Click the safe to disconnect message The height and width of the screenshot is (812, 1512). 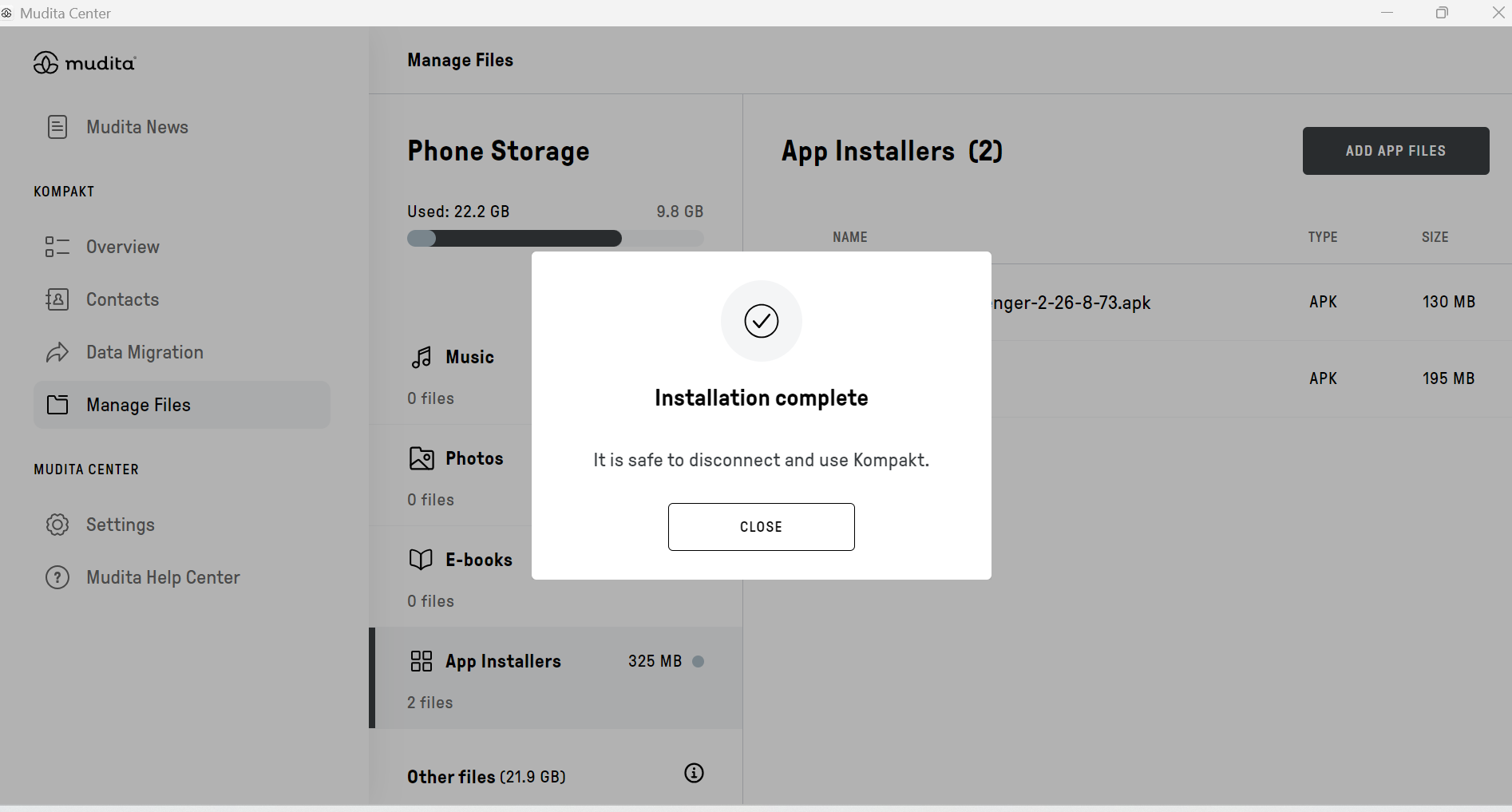pos(762,460)
